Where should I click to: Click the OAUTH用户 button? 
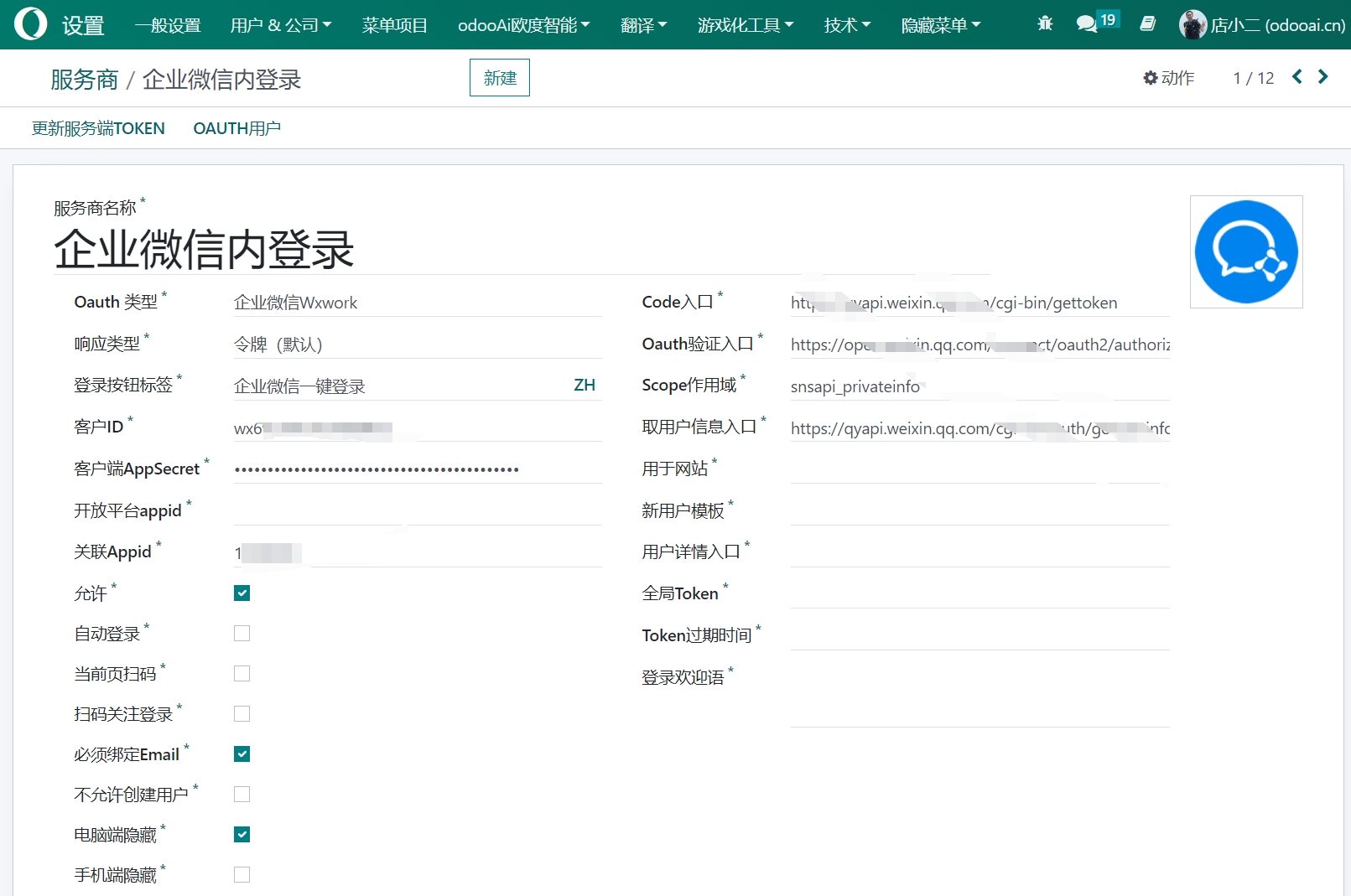(x=237, y=128)
